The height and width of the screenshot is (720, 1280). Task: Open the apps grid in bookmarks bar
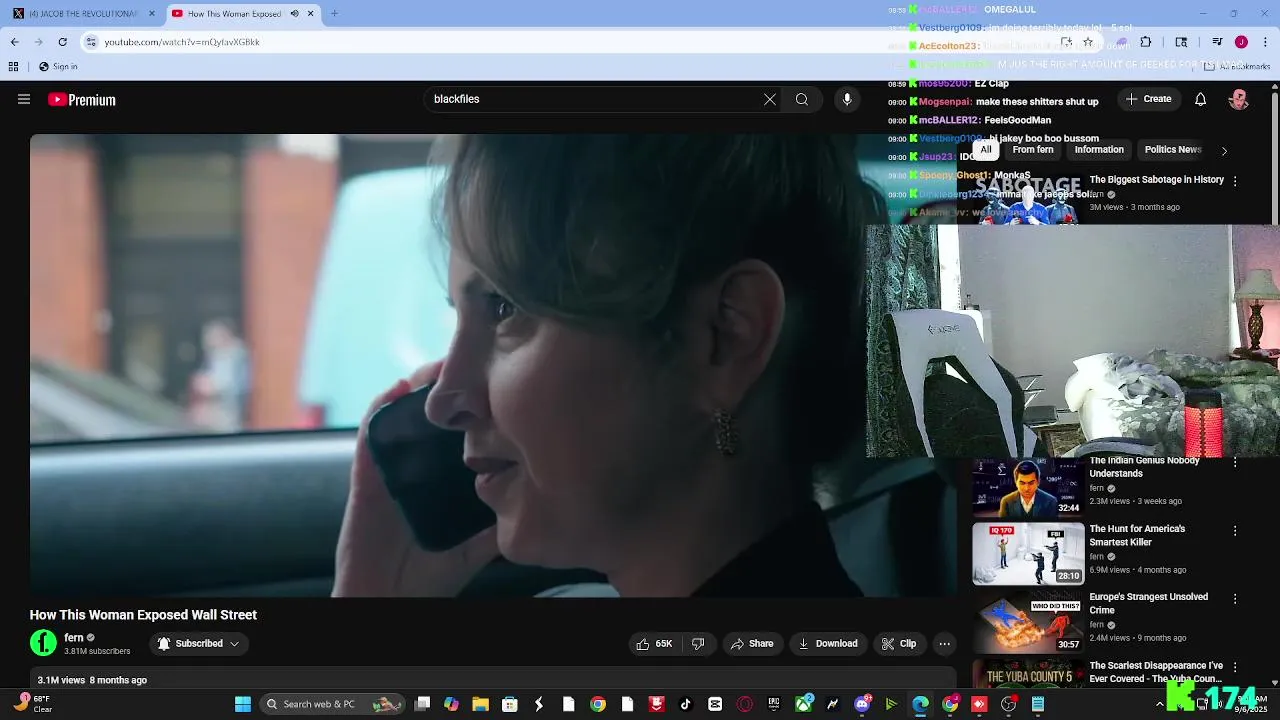13,67
